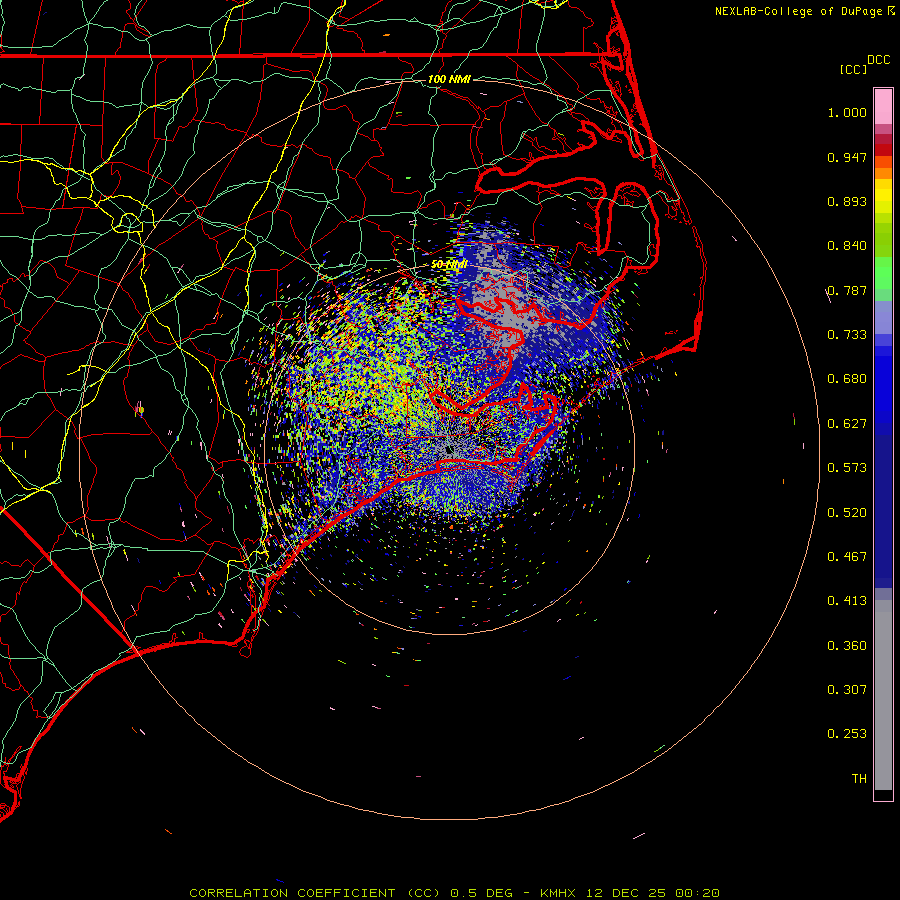900x900 pixels.
Task: Click the red swatch near 0.947
Action: 883,150
